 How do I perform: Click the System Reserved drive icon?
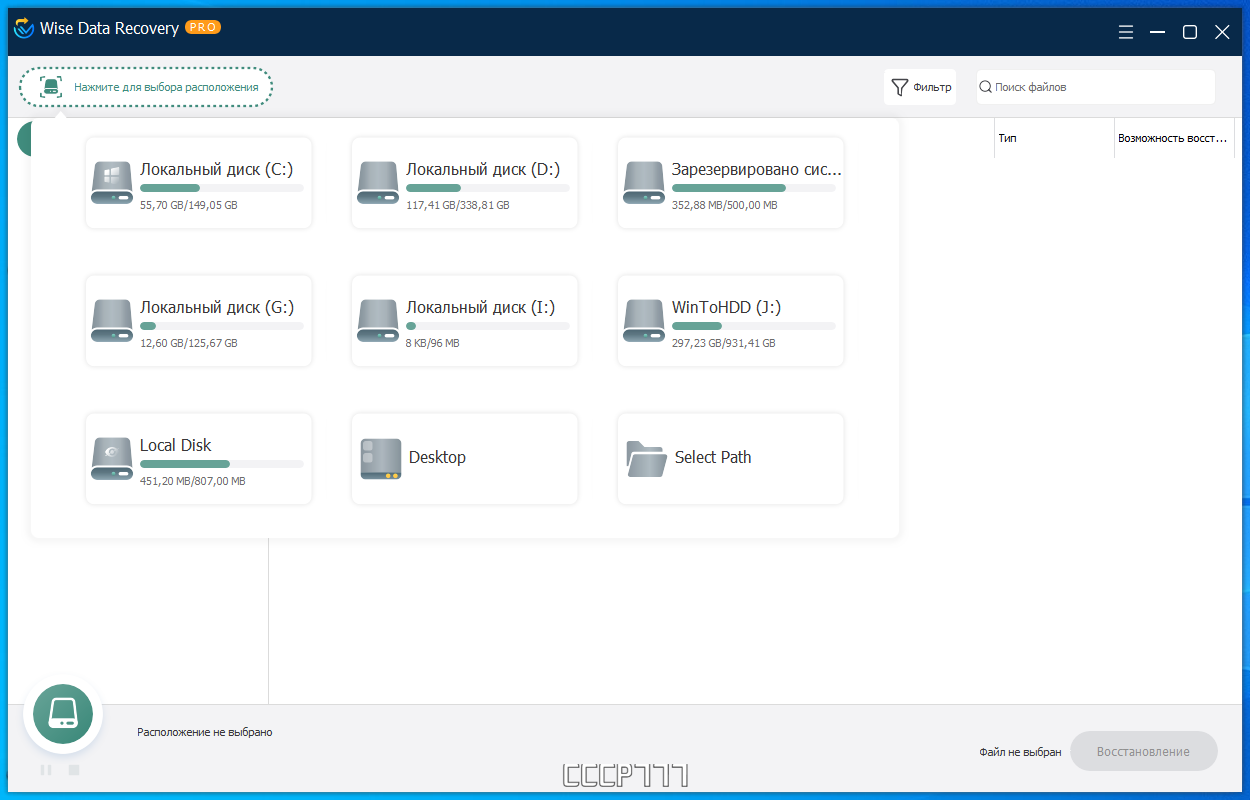point(643,183)
